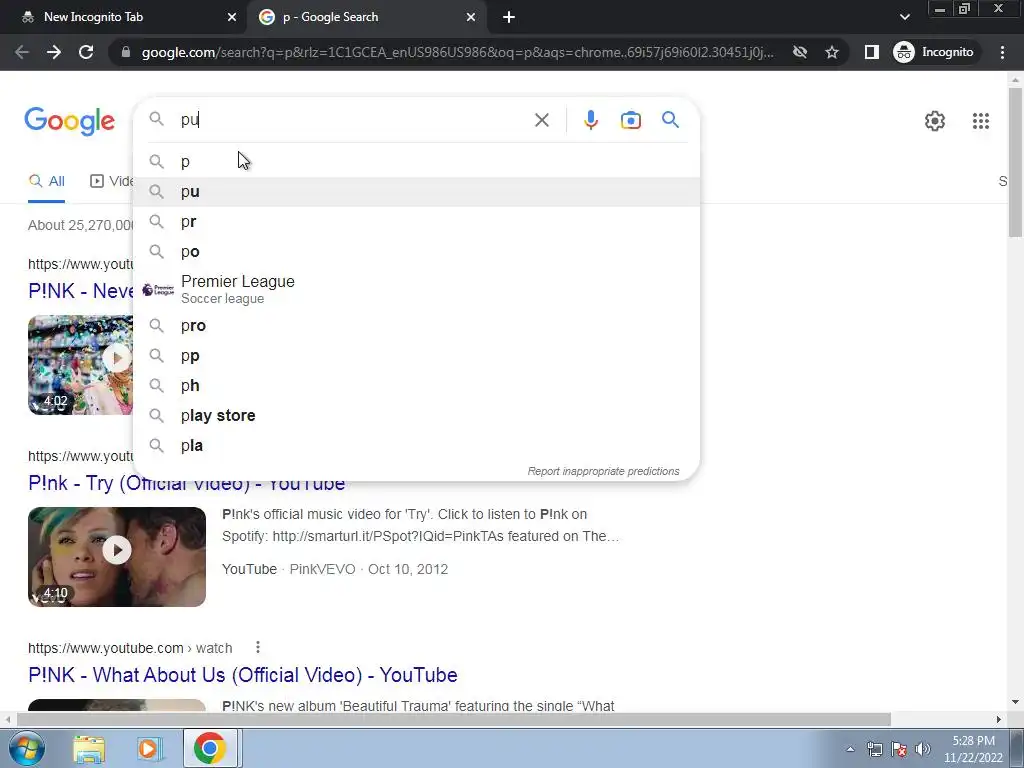
Task: Choose the 'pr' suggestion
Action: pos(416,221)
